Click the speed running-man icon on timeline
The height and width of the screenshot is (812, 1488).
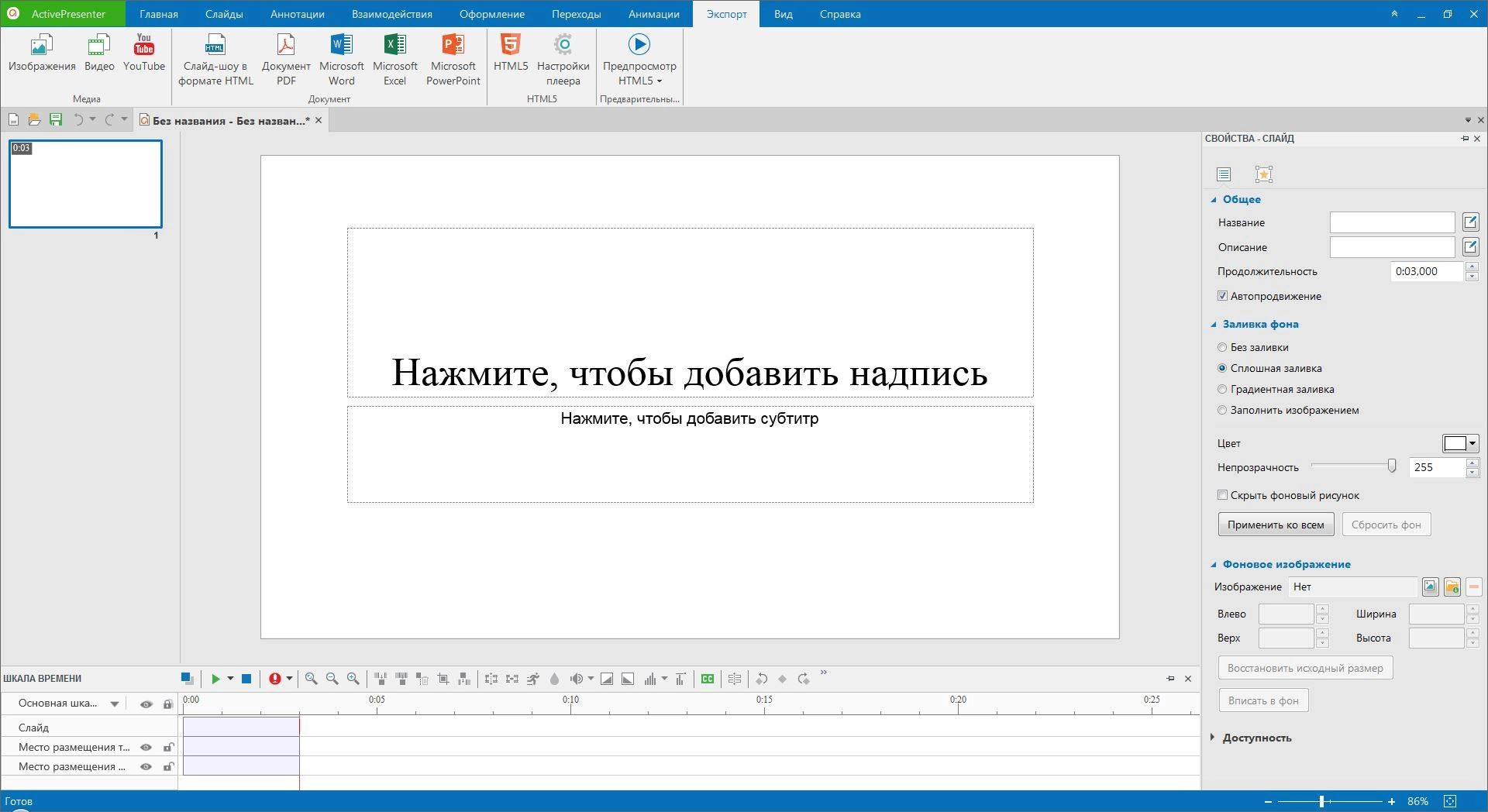[x=533, y=679]
